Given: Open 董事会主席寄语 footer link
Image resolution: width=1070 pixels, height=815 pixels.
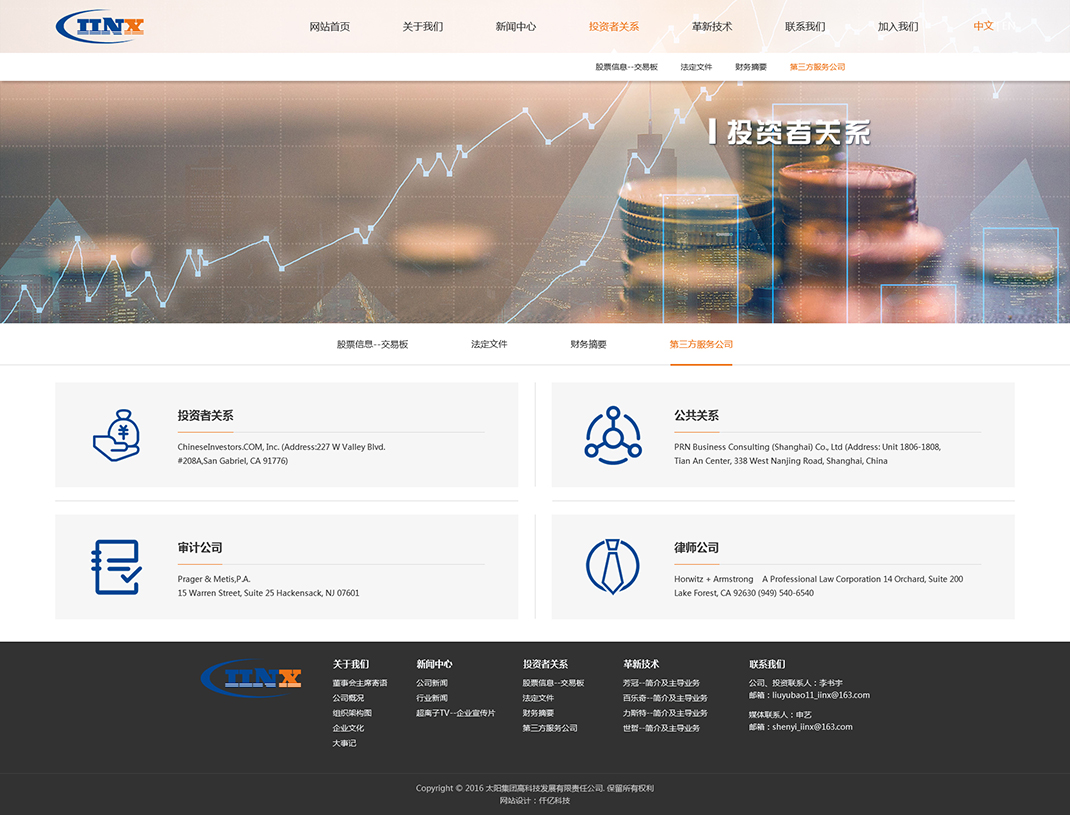Looking at the screenshot, I should (x=360, y=683).
